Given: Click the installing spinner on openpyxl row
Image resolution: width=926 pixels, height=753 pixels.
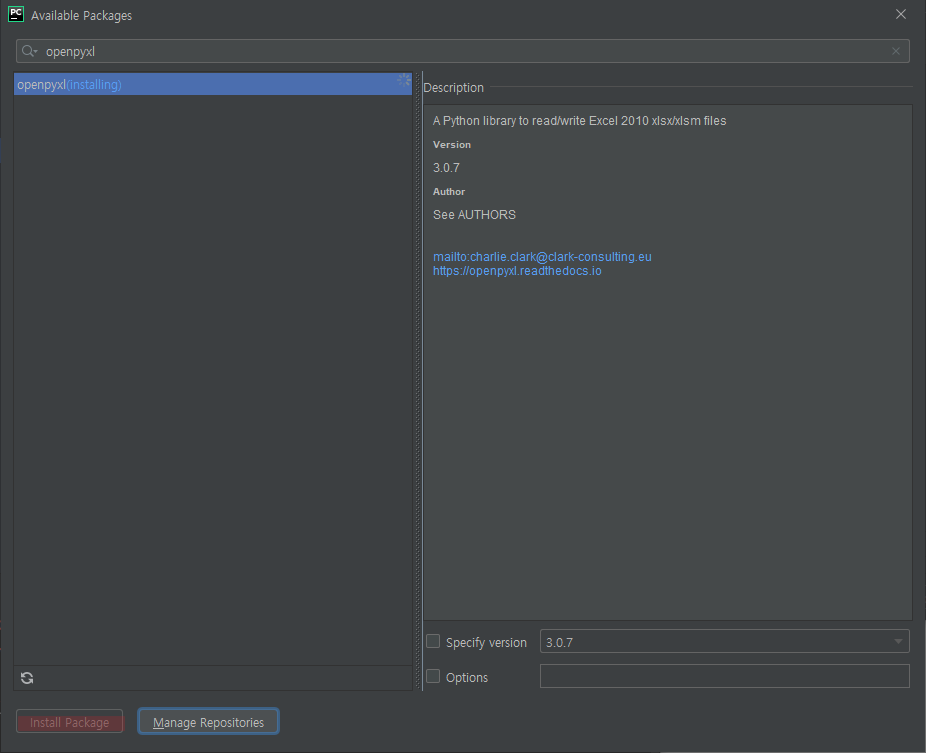Looking at the screenshot, I should click(403, 80).
